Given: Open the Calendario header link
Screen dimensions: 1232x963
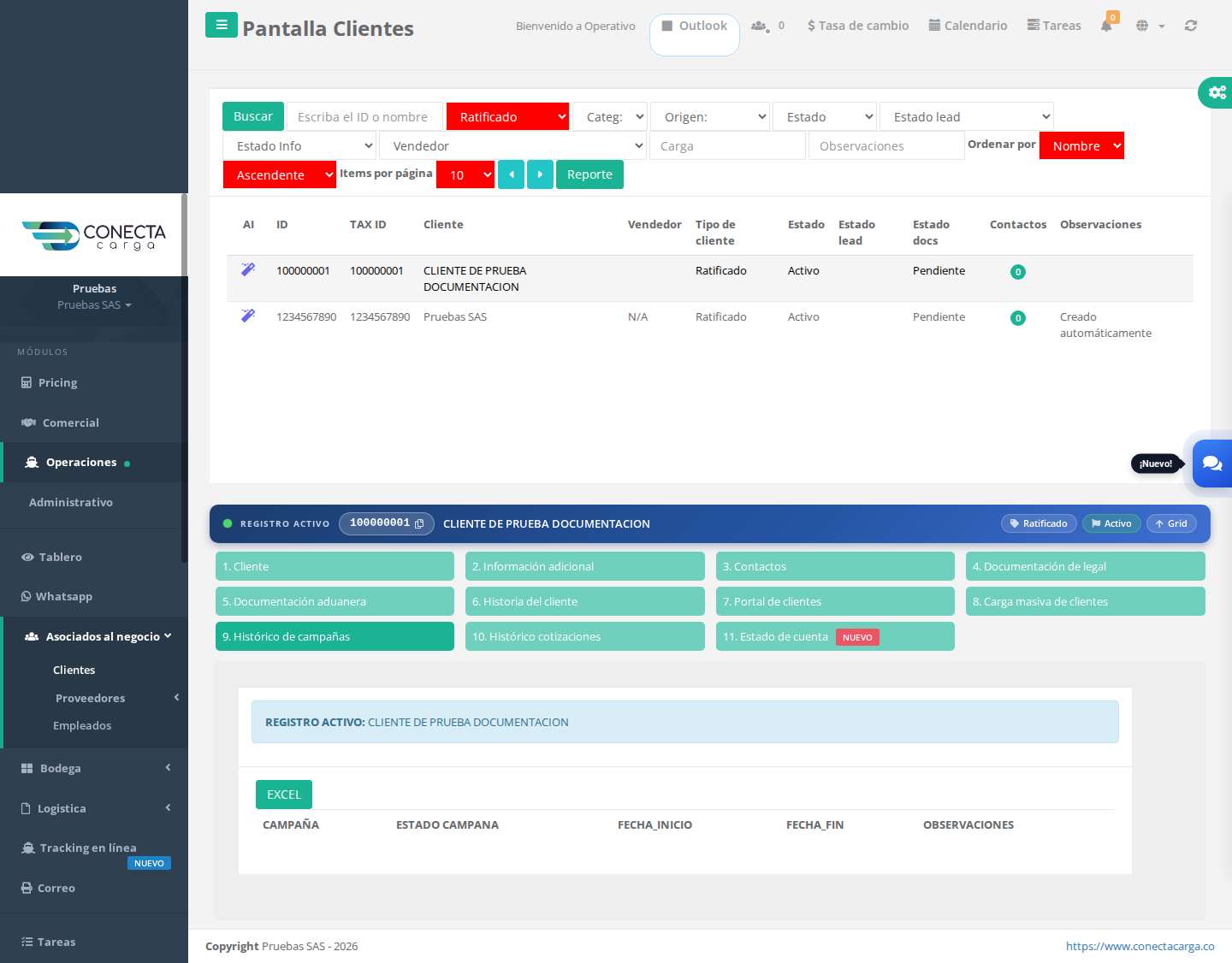Looking at the screenshot, I should click(968, 26).
